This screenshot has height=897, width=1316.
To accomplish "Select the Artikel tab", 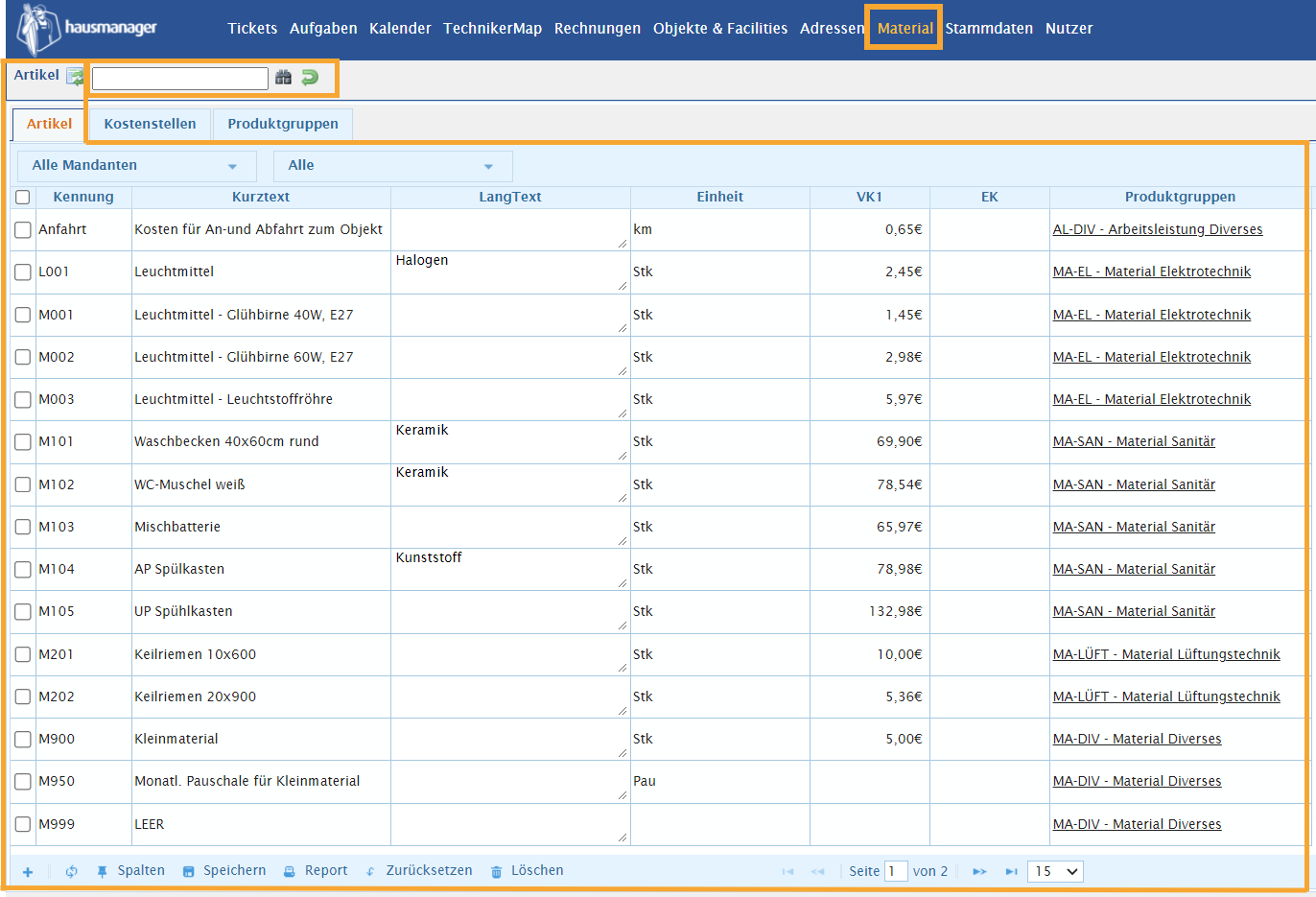I will [x=49, y=124].
